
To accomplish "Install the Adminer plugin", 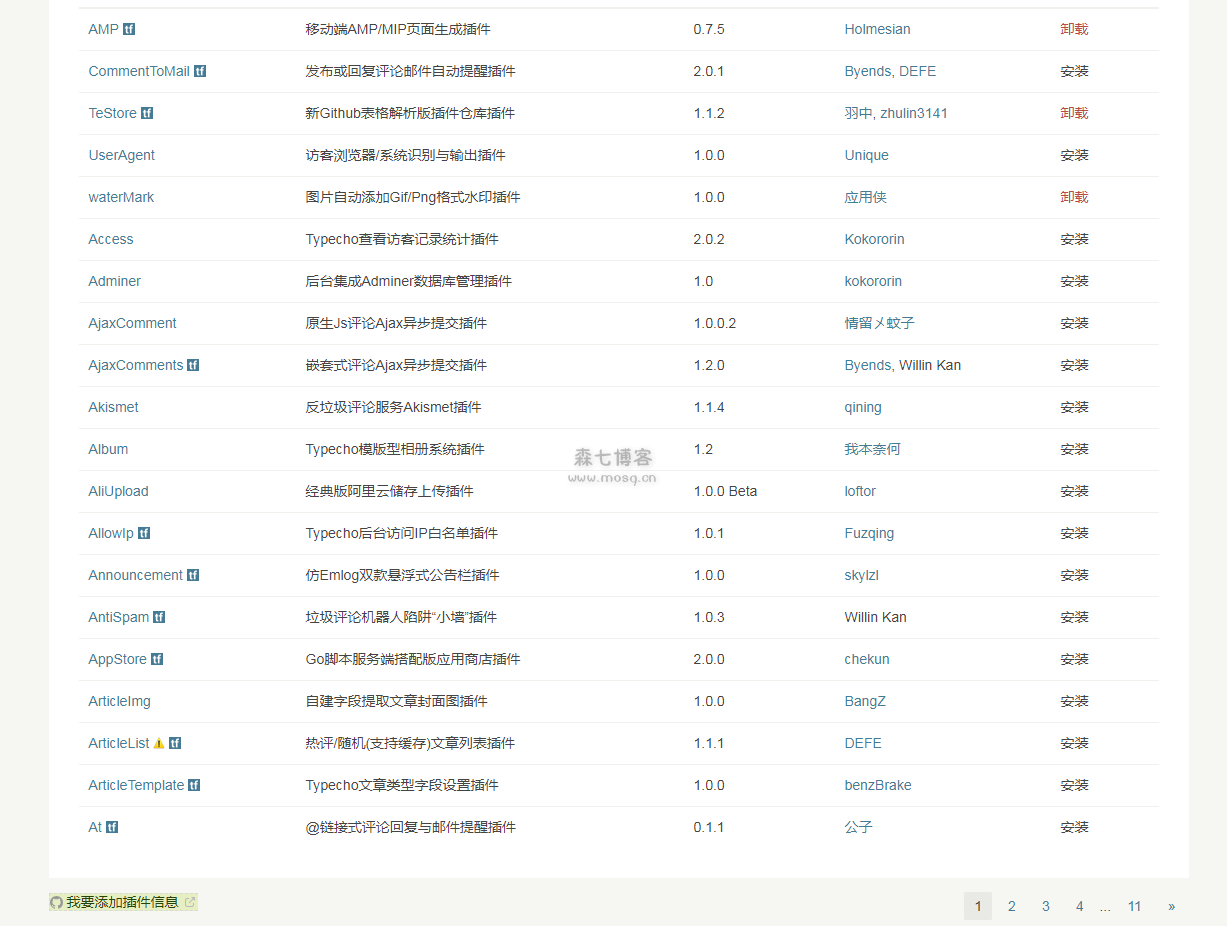I will [x=1074, y=281].
